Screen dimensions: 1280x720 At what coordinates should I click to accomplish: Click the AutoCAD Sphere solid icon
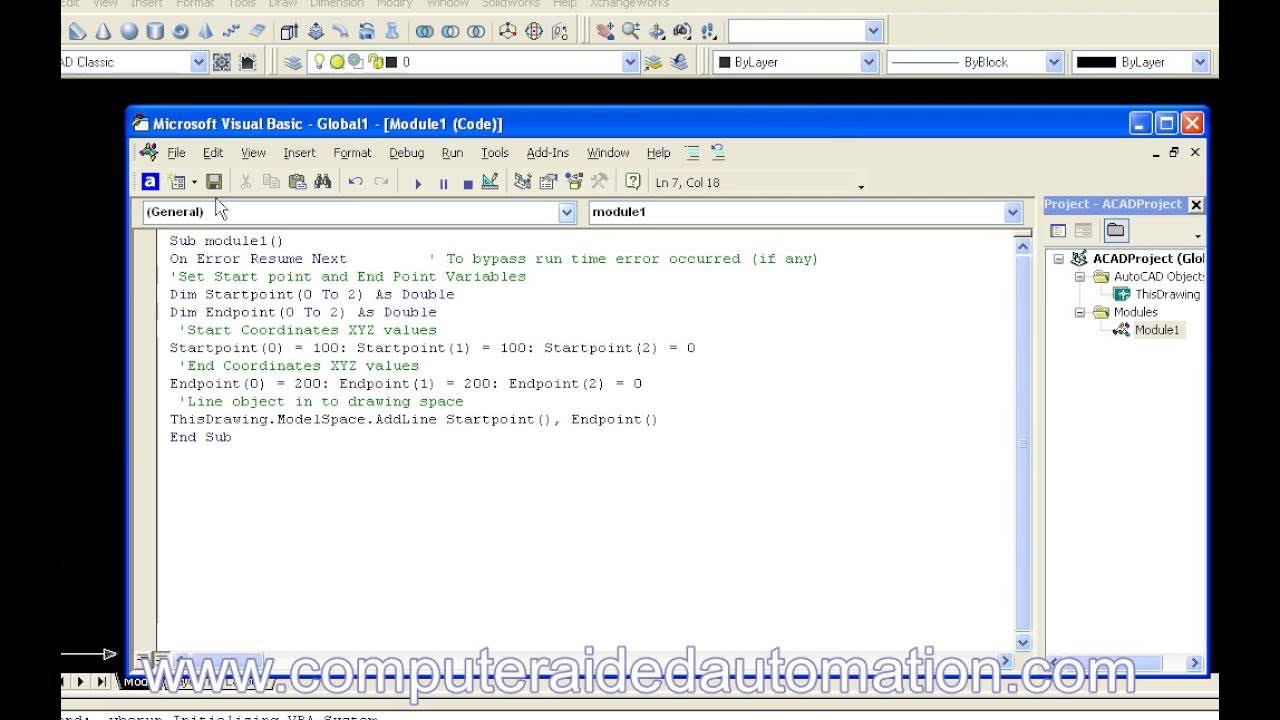(129, 31)
